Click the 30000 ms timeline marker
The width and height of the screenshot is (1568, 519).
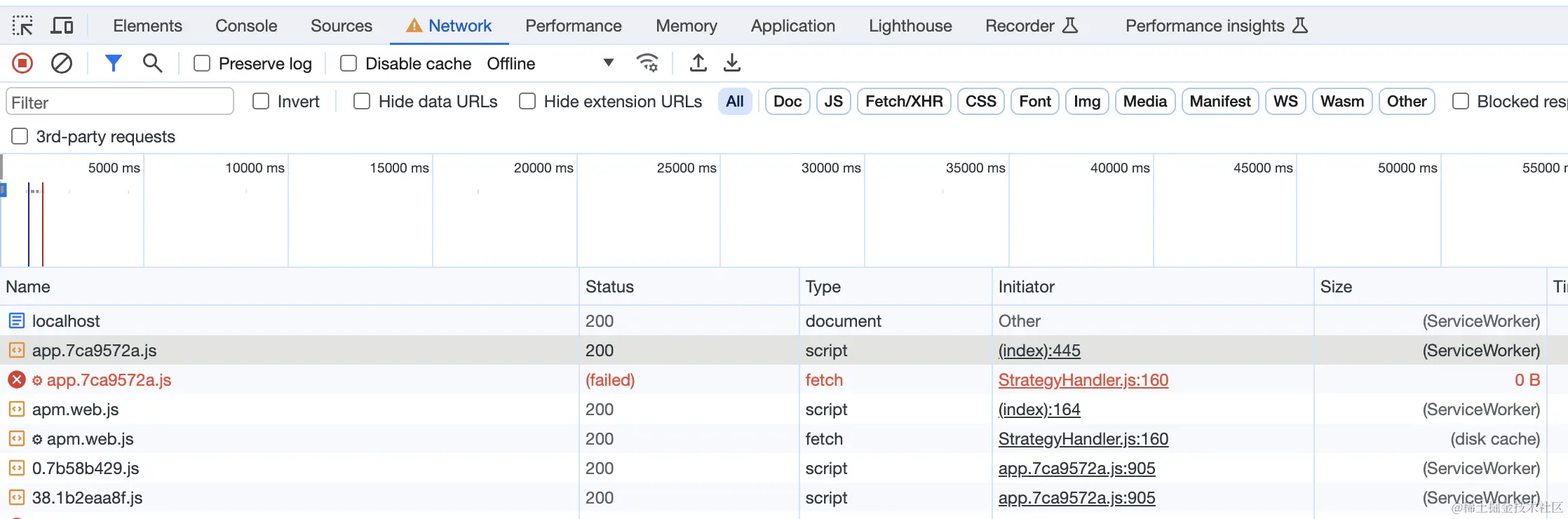coord(831,168)
